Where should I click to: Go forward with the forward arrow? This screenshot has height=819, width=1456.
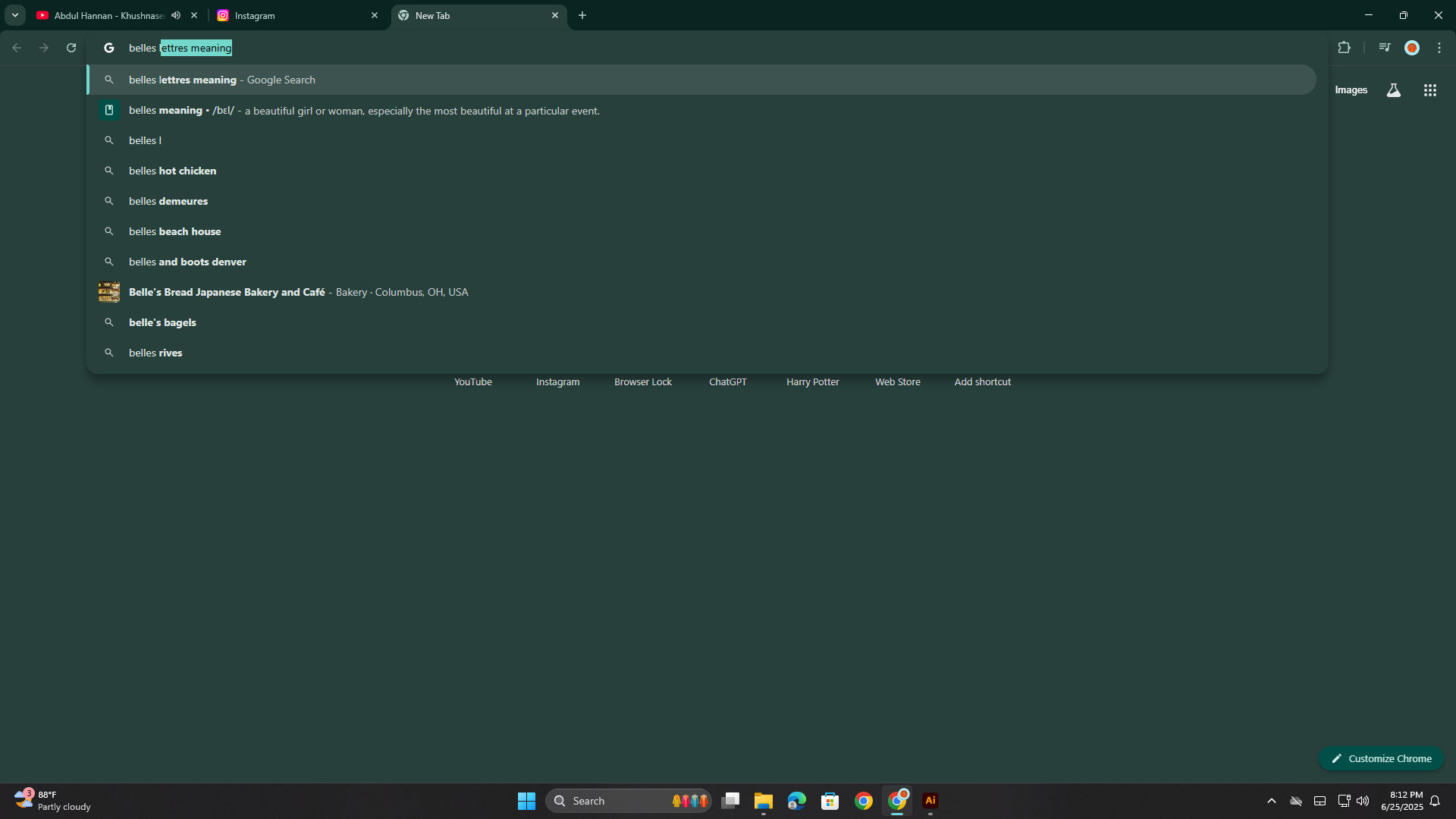pyautogui.click(x=44, y=48)
